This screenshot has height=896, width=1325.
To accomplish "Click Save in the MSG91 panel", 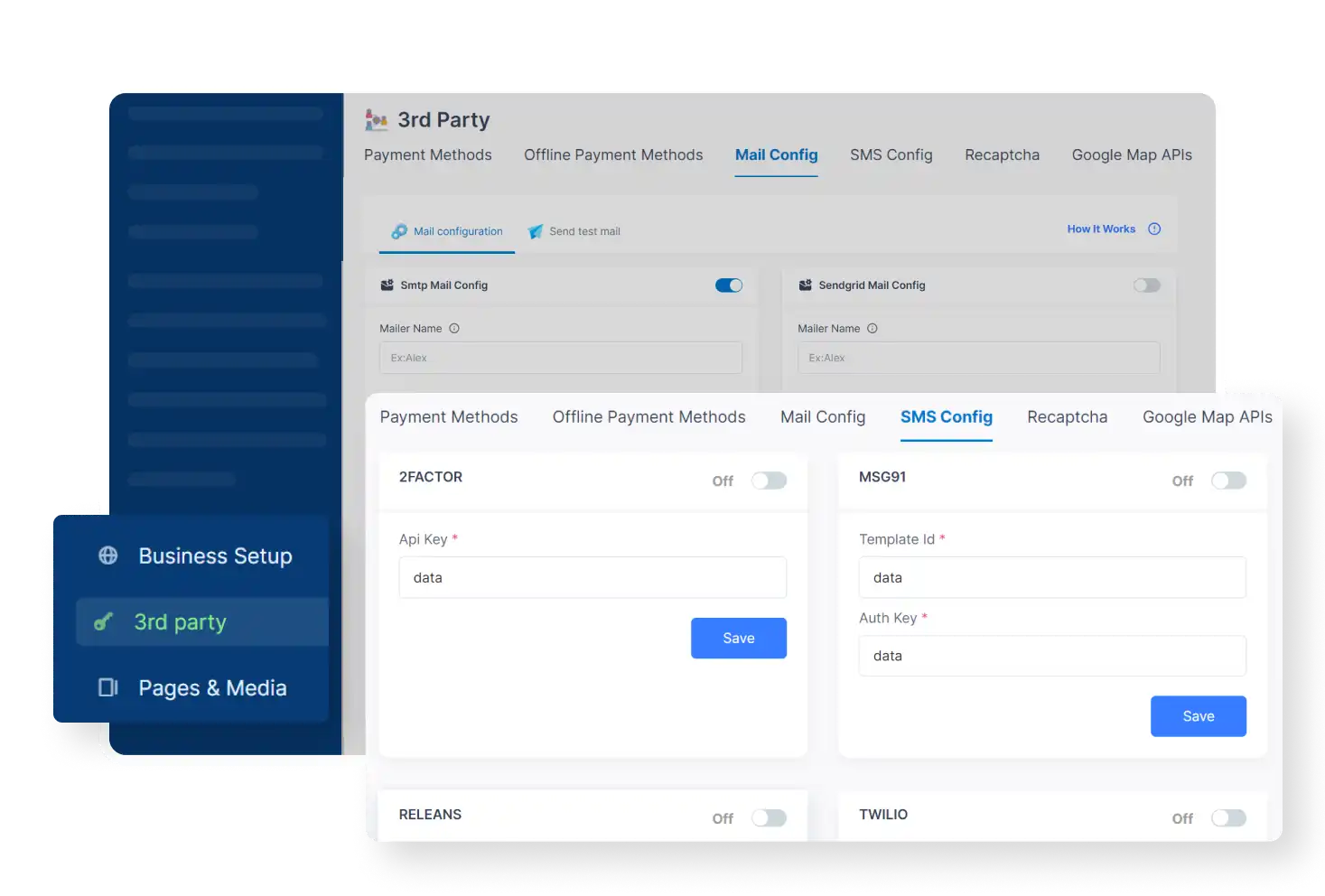I will point(1198,715).
